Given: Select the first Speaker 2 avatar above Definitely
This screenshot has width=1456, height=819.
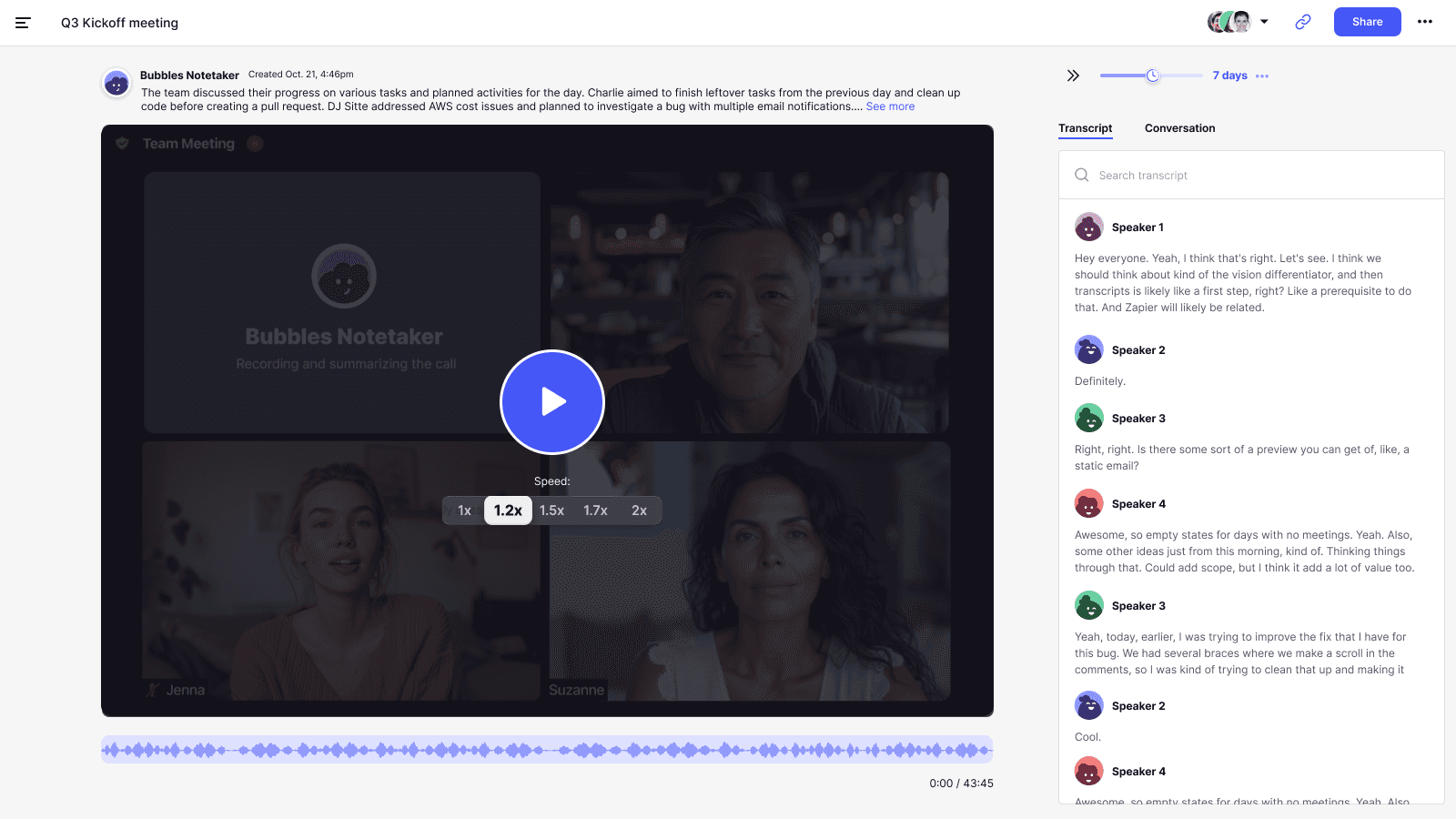Looking at the screenshot, I should [x=1089, y=350].
